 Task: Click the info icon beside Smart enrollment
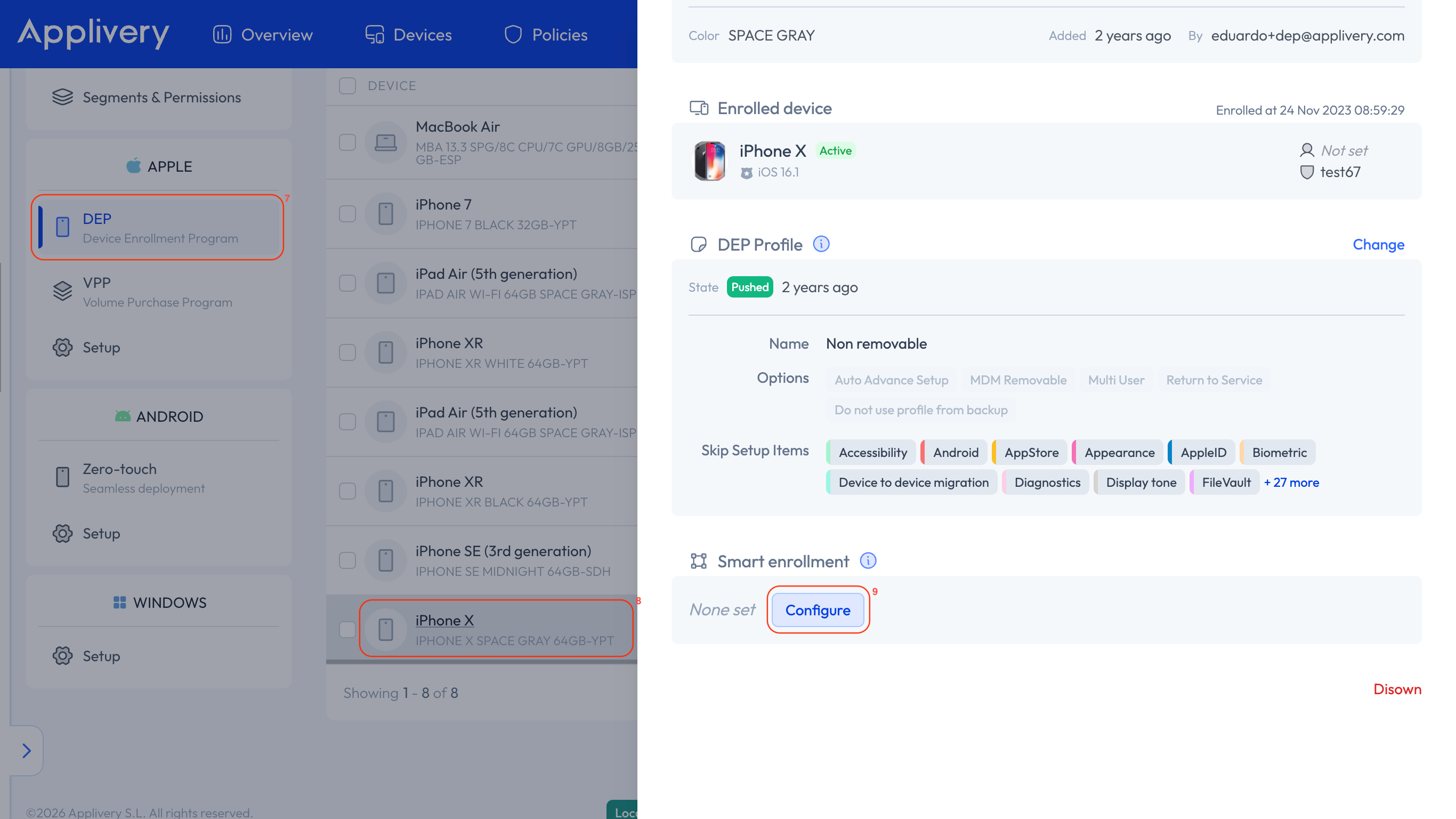[869, 560]
